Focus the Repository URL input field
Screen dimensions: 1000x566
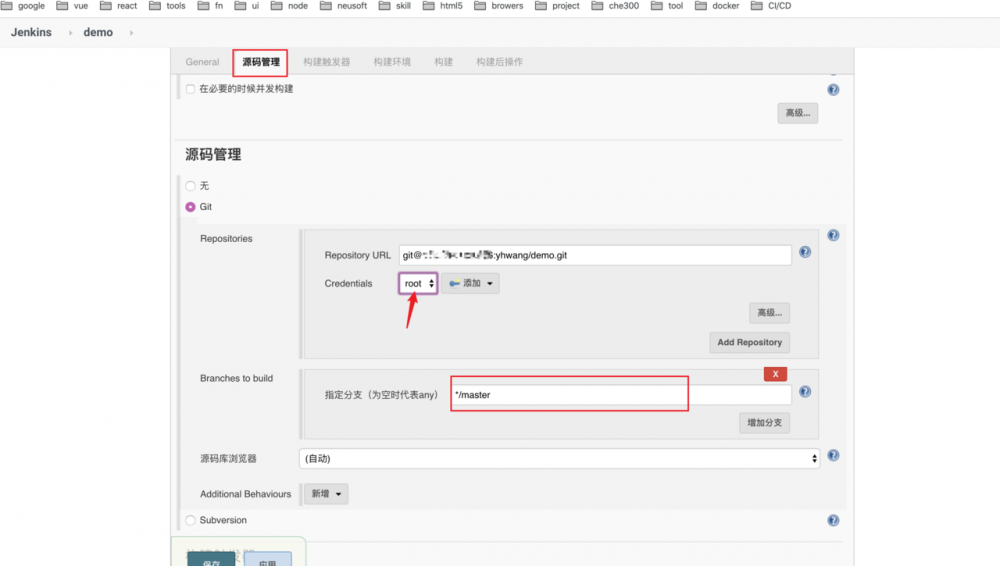(595, 255)
